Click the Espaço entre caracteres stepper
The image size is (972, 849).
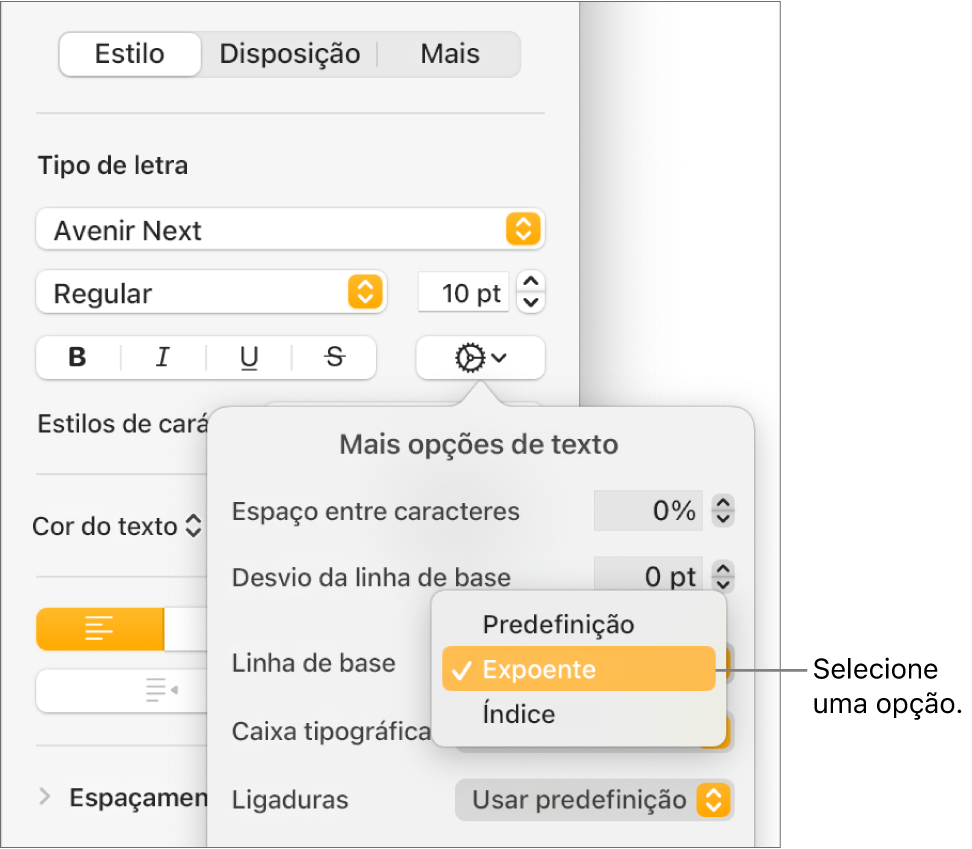(x=723, y=512)
